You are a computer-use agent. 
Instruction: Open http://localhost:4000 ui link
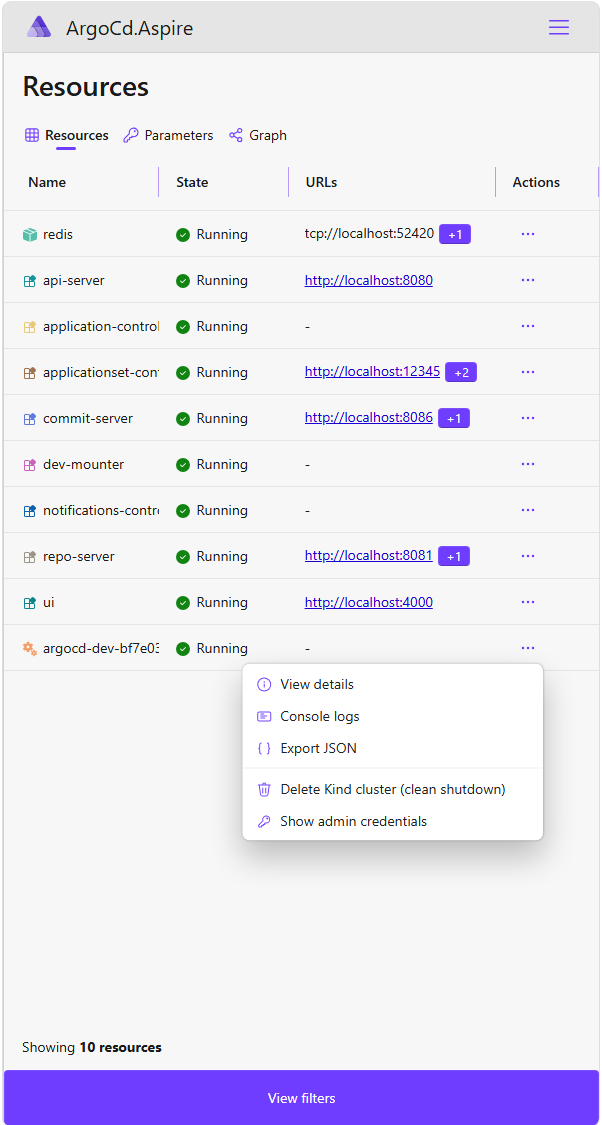(x=369, y=602)
